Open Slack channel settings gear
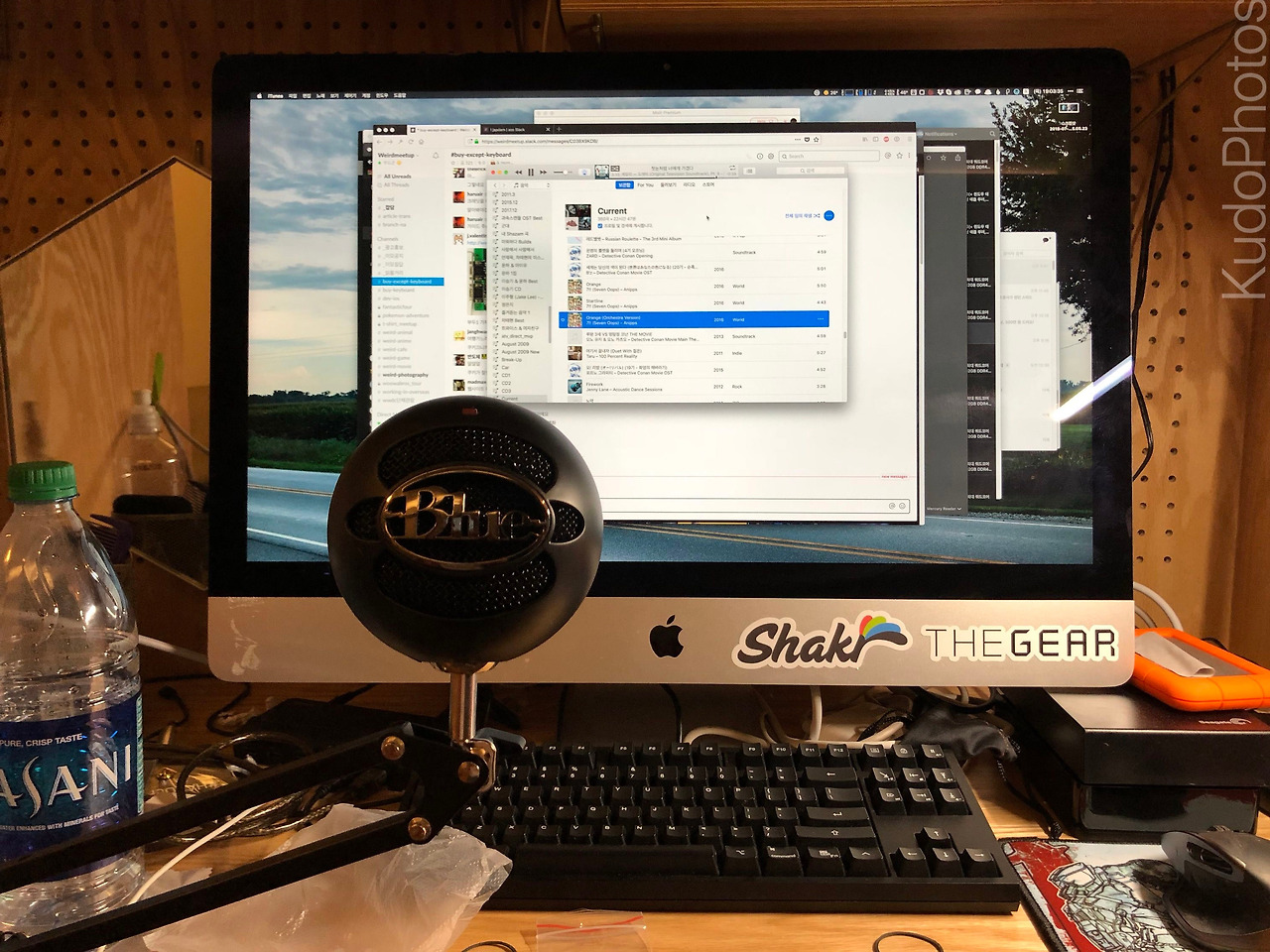Screen dimensions: 1270x952 point(771,156)
